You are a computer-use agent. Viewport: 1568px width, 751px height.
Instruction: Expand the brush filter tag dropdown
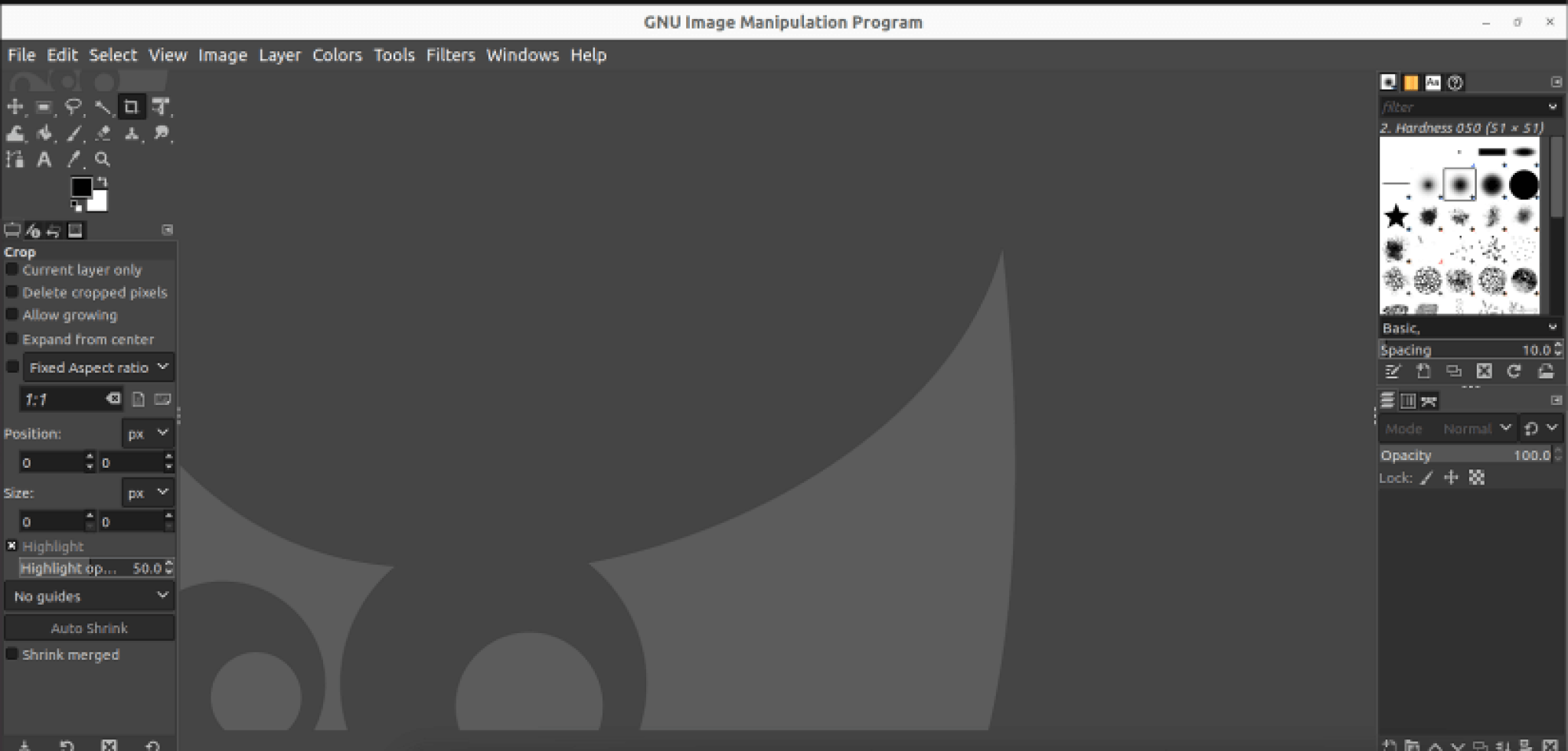point(1553,107)
